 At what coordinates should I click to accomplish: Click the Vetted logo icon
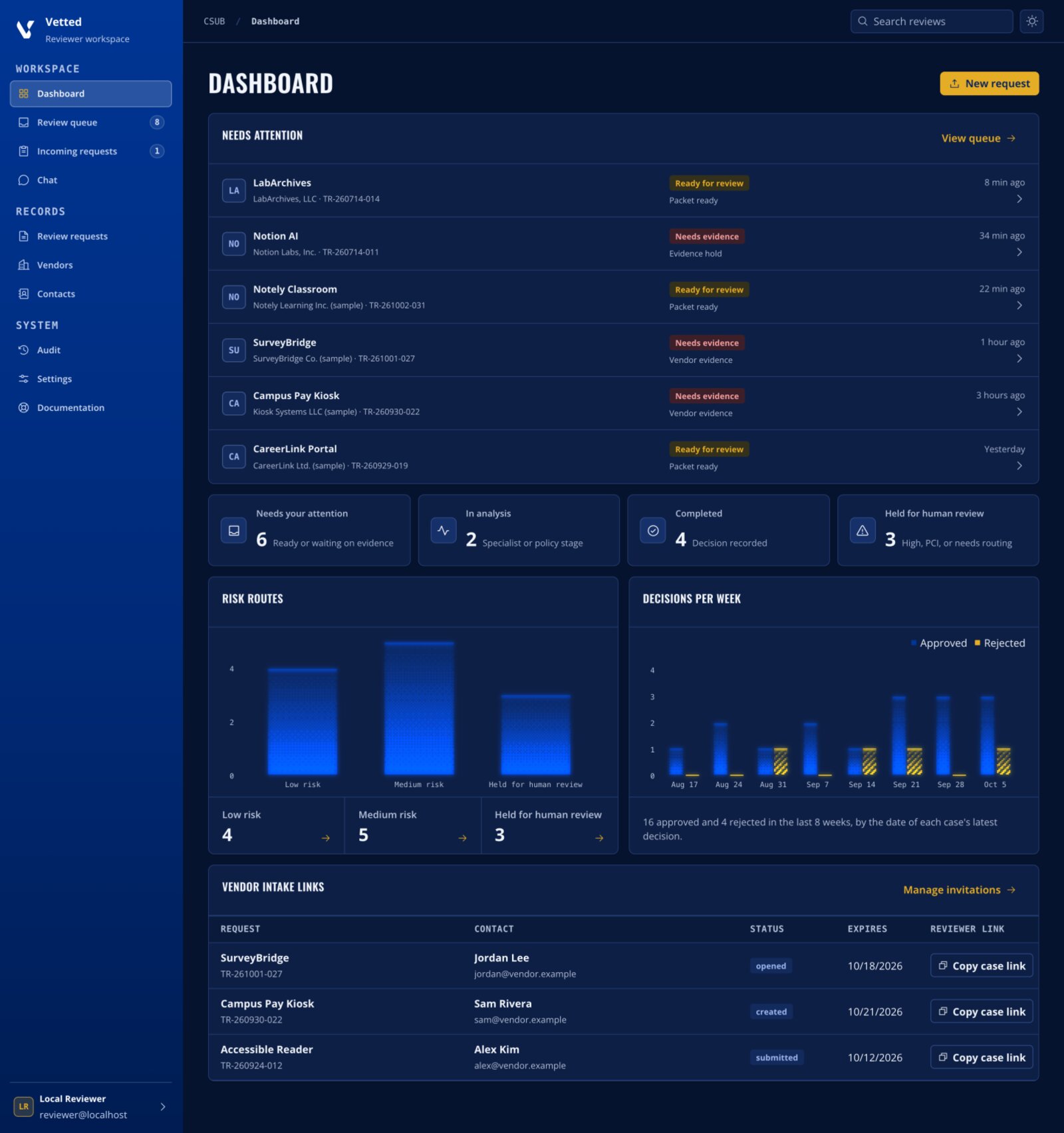[x=25, y=29]
